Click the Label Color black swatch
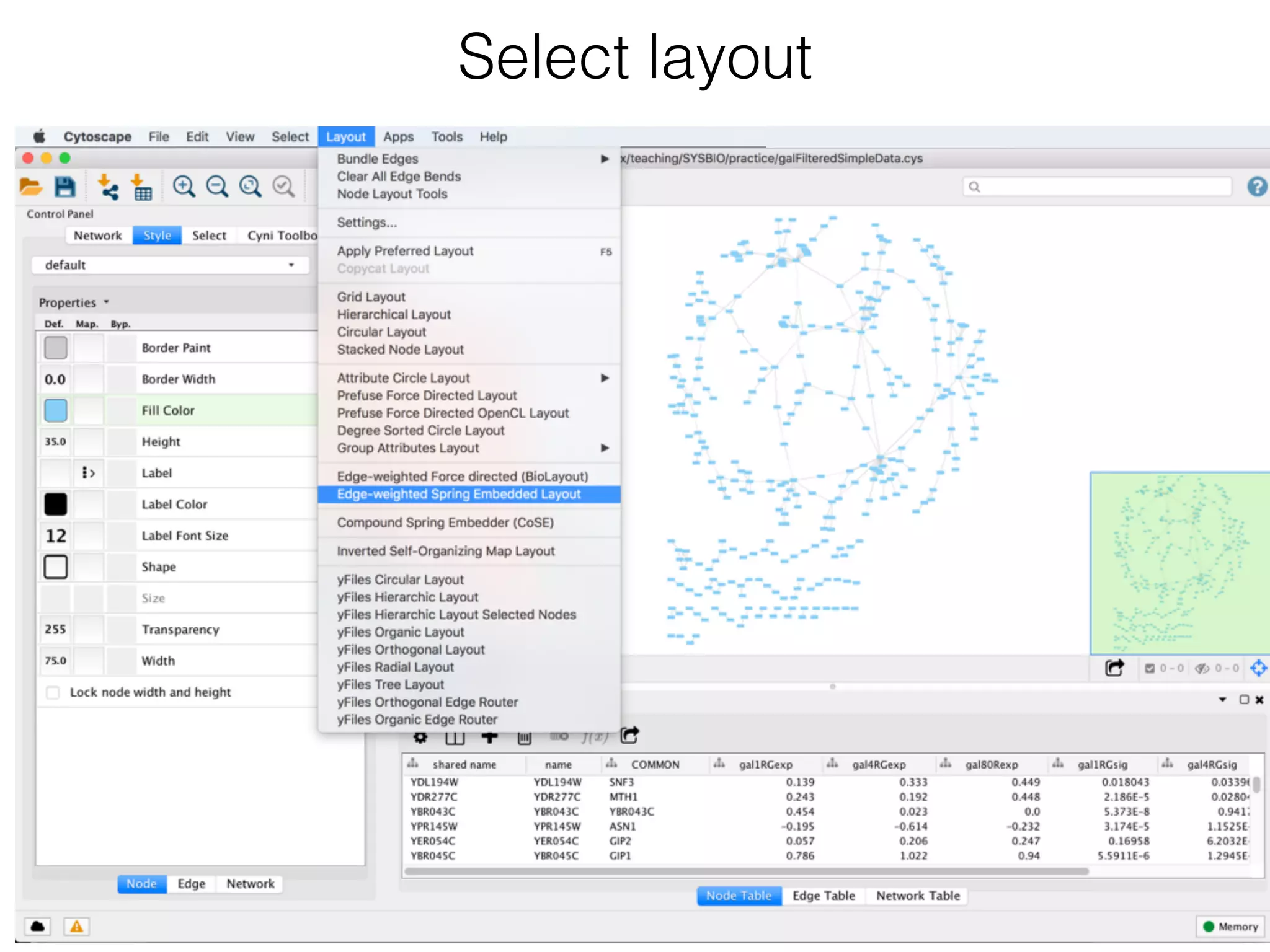Viewport: 1270px width, 952px height. [x=56, y=505]
